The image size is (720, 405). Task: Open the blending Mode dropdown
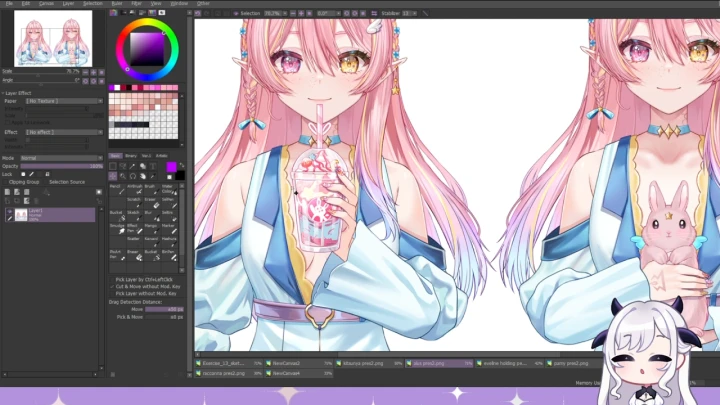(x=62, y=158)
